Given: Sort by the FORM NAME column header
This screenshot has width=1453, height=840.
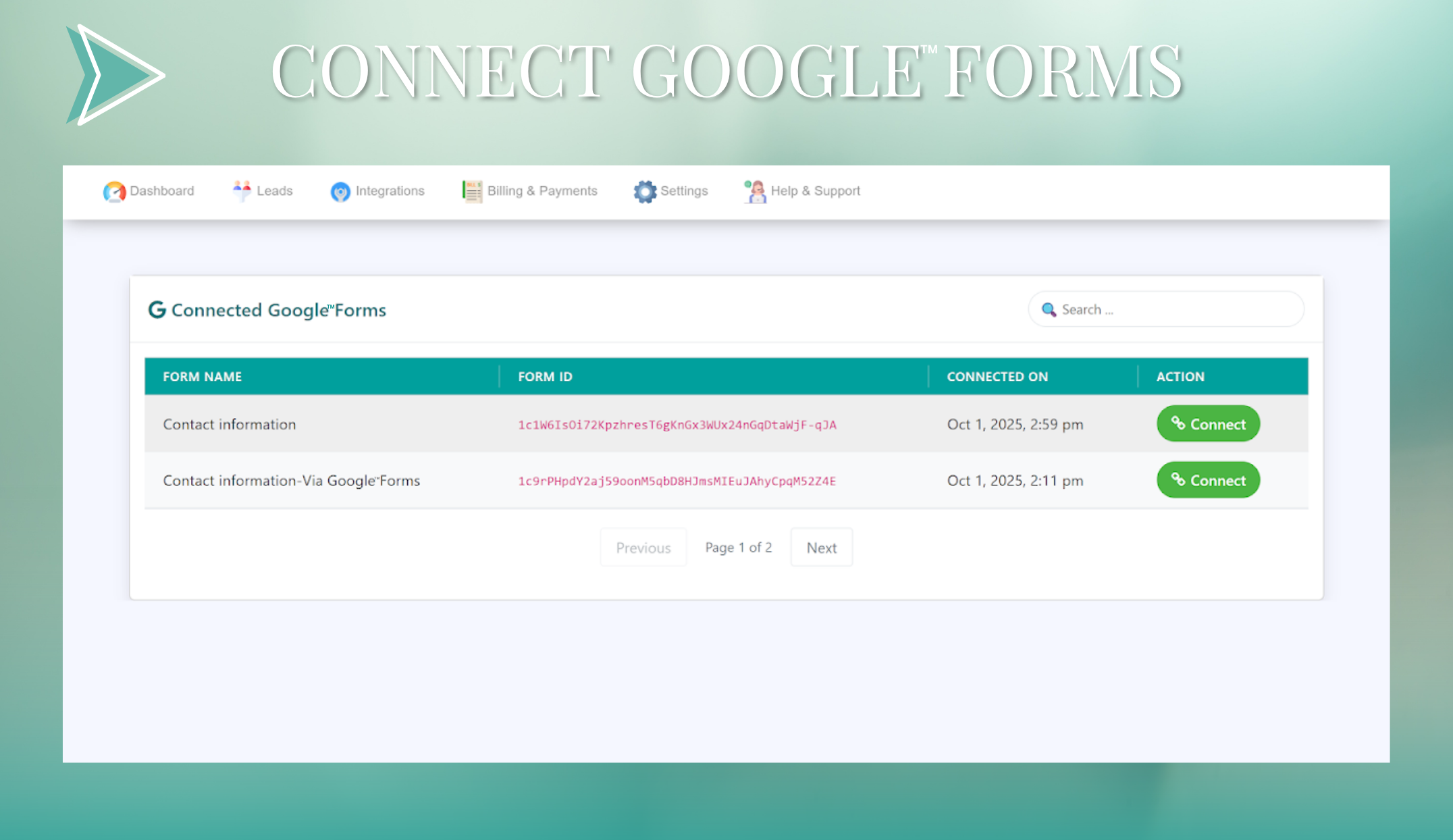Looking at the screenshot, I should (x=203, y=376).
